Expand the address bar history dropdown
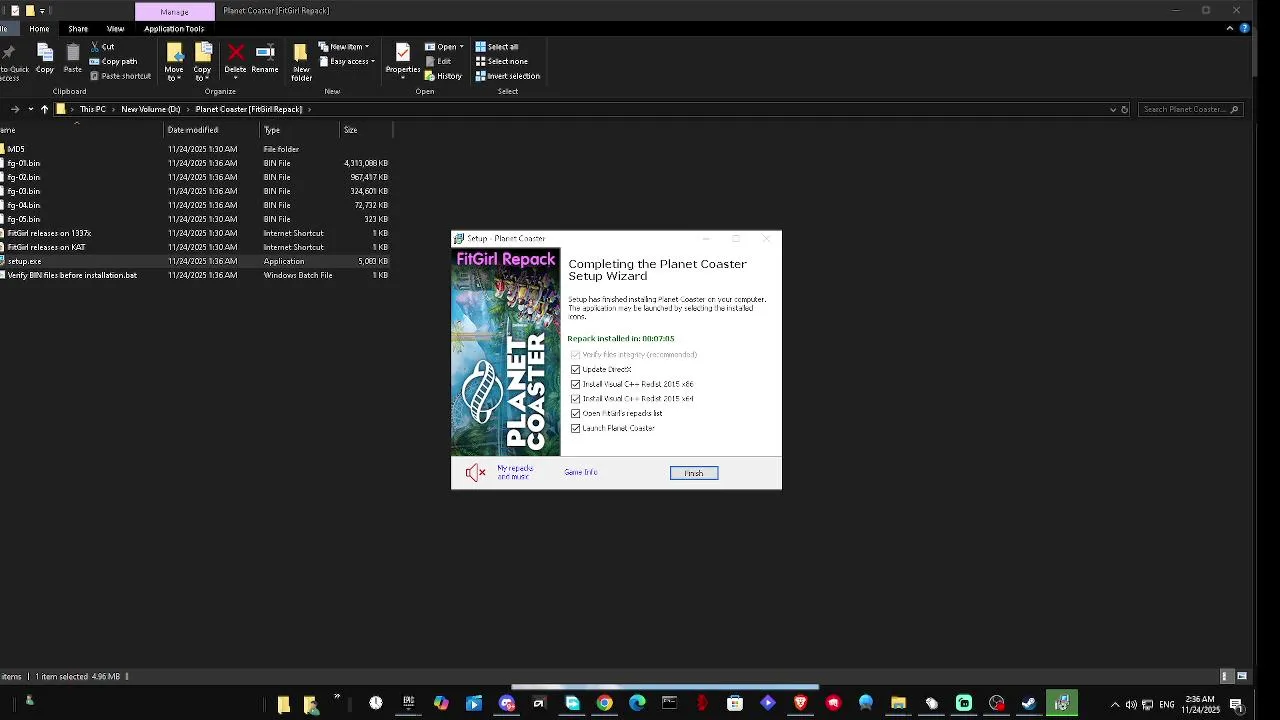This screenshot has height=720, width=1280. click(1113, 109)
